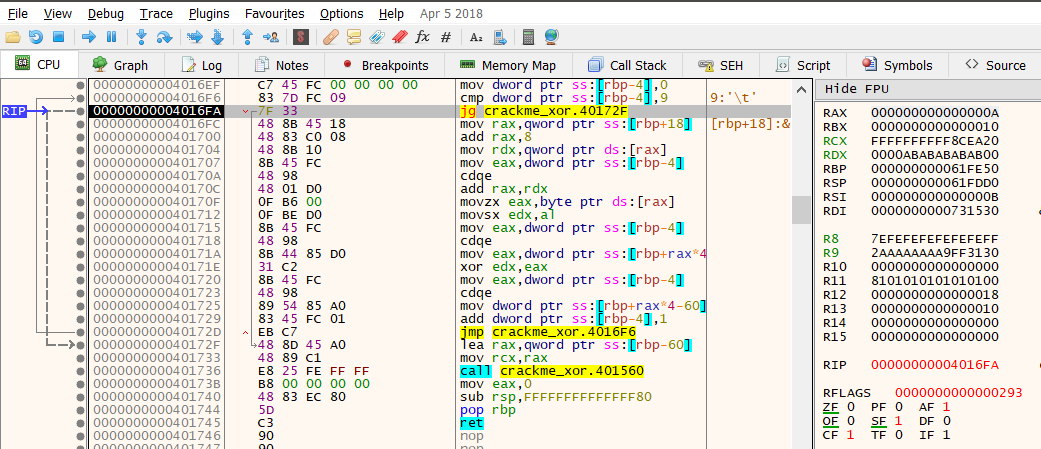The height and width of the screenshot is (449, 1041).
Task: Click the disassembly vertical scrollbar thumb
Action: [801, 209]
